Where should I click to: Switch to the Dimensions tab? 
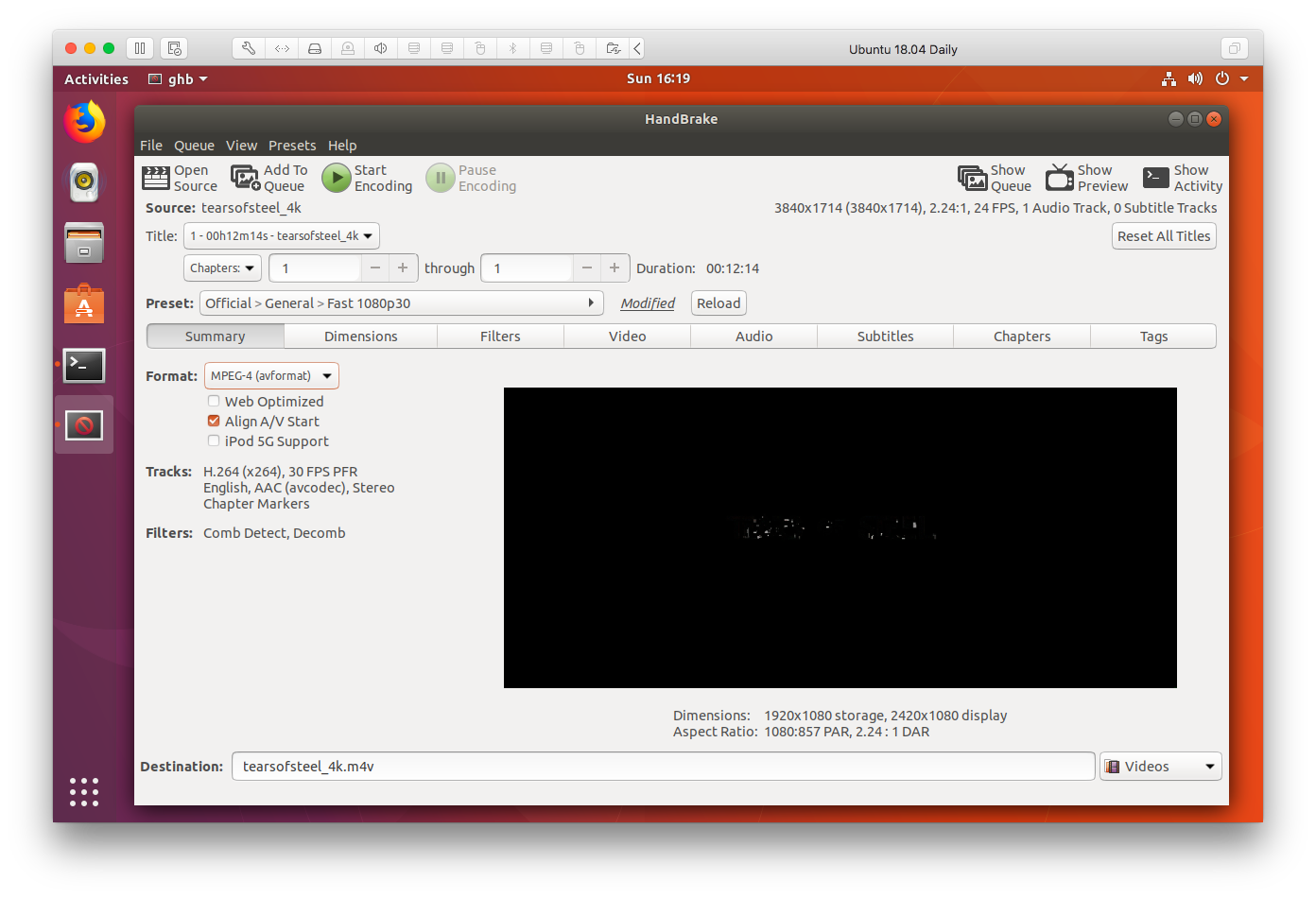tap(360, 337)
